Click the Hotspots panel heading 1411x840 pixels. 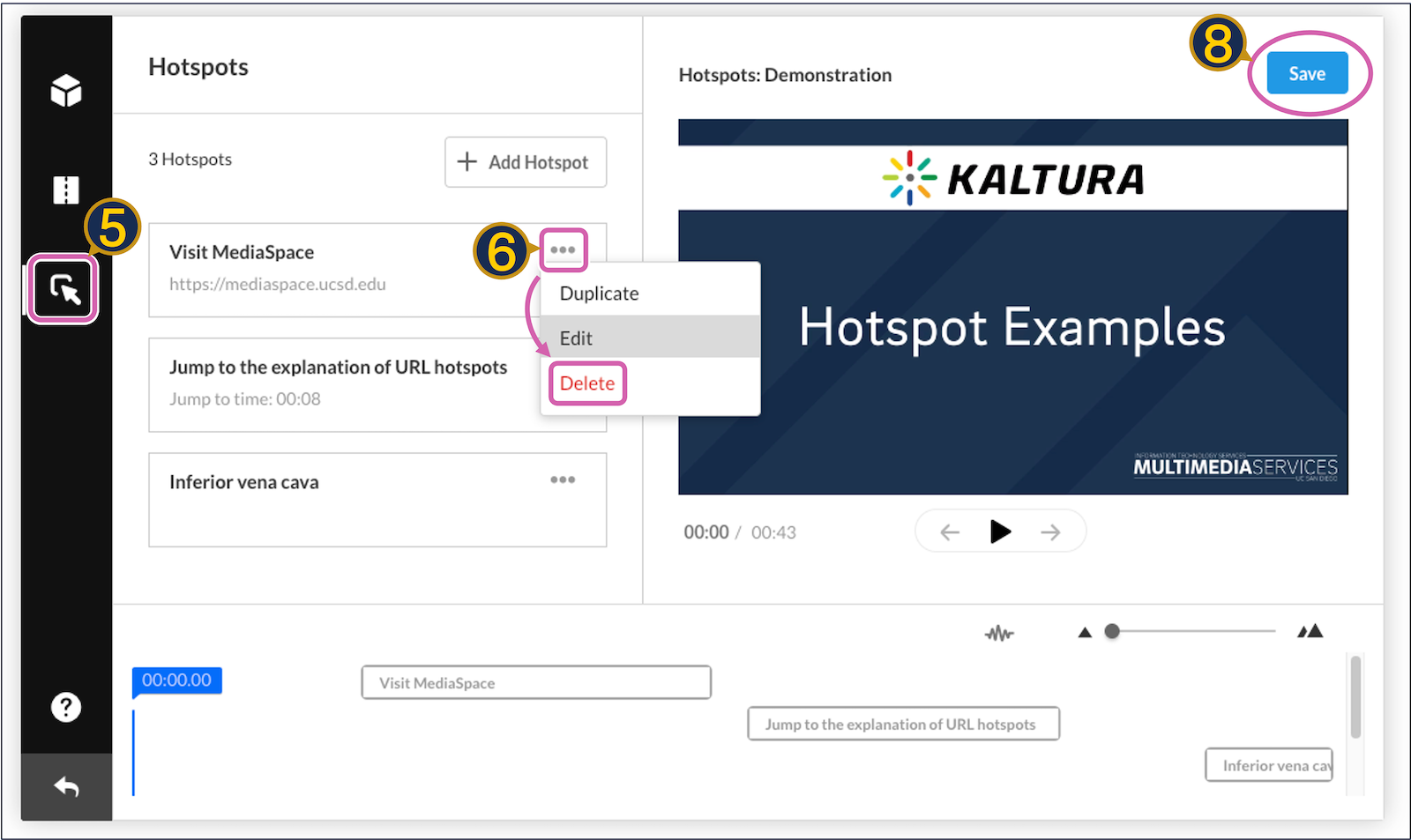pos(198,67)
